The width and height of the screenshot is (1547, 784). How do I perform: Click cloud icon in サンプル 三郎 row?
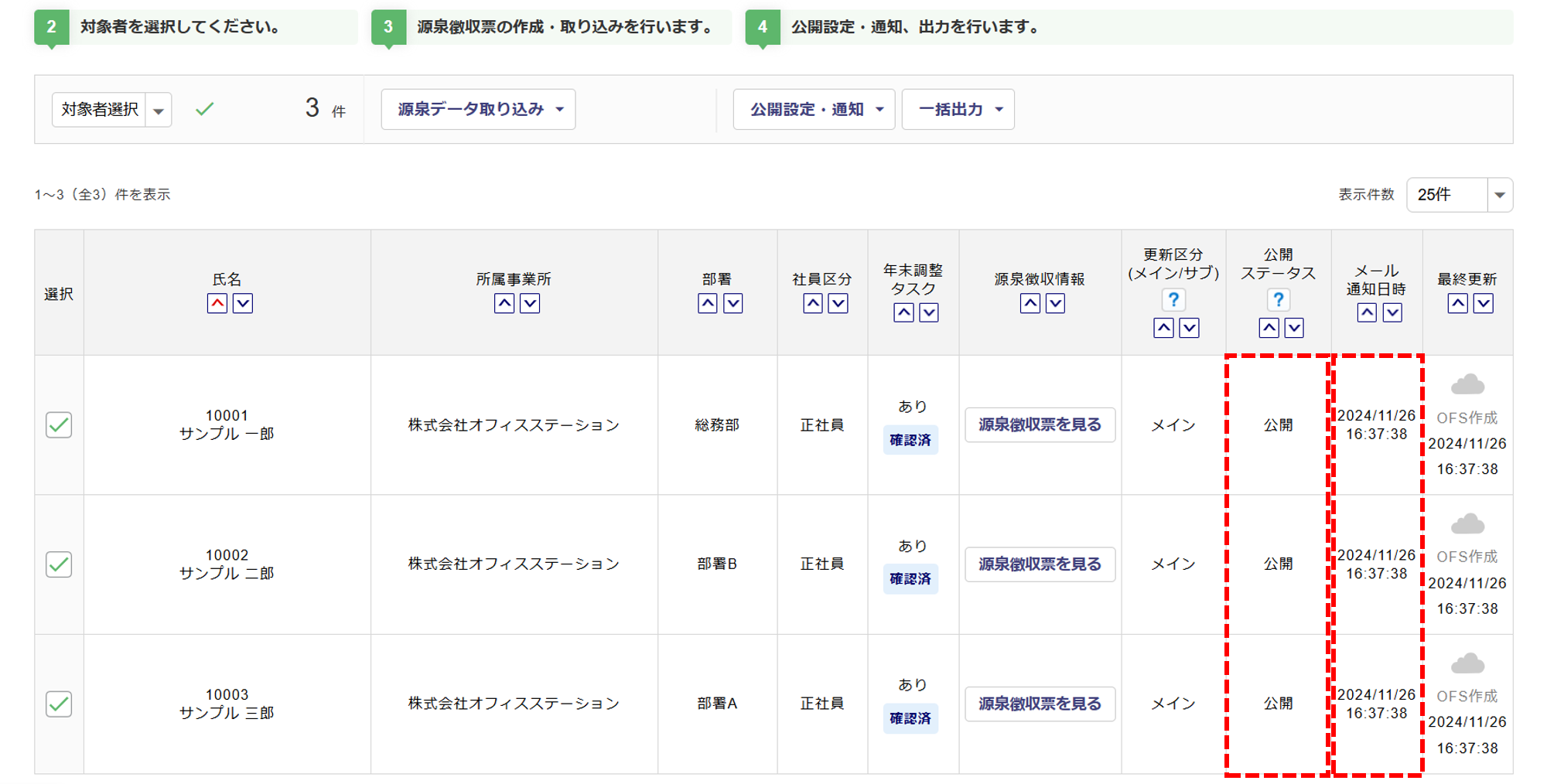tap(1467, 663)
